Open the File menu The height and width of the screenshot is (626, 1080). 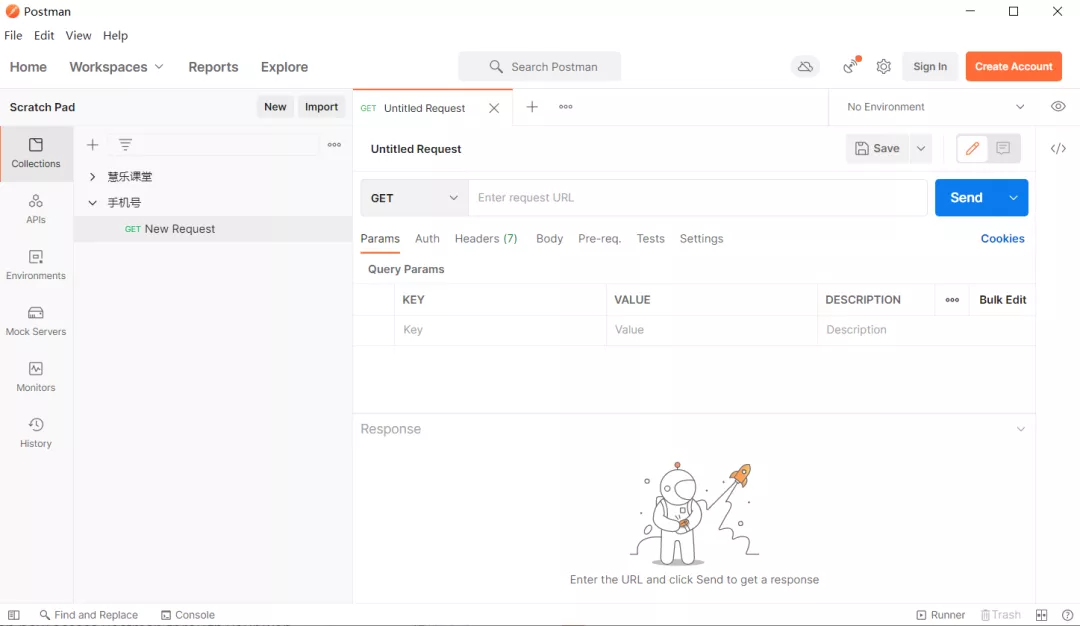point(13,35)
